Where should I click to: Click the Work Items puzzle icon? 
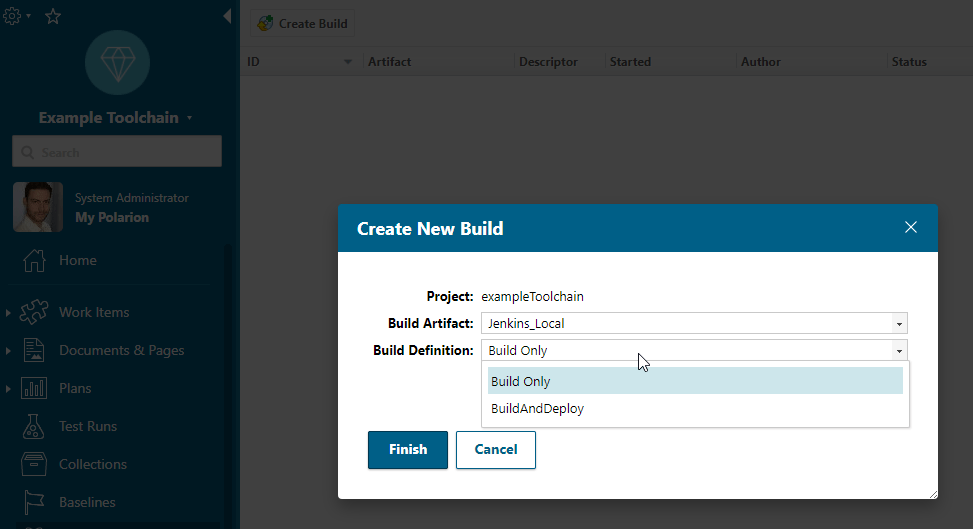point(34,312)
